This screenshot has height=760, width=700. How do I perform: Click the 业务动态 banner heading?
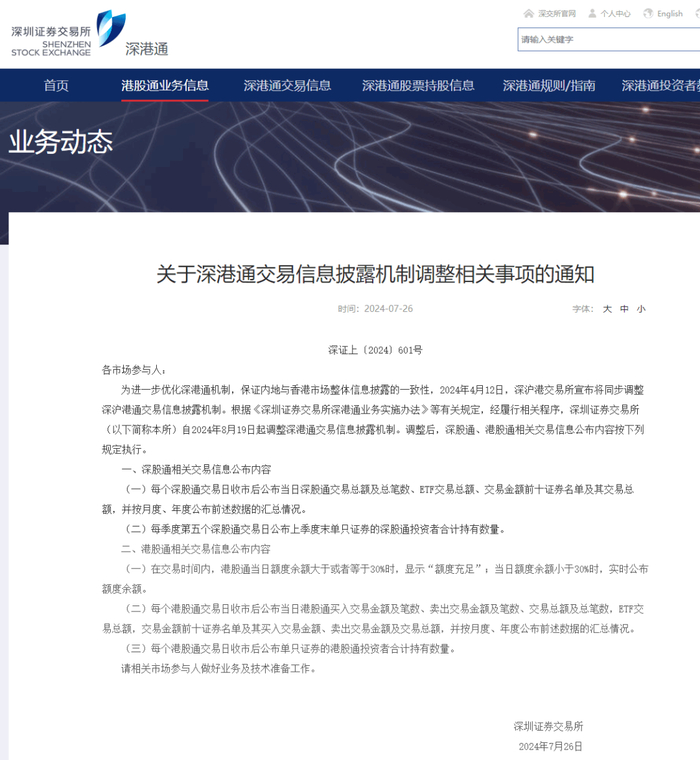tap(61, 142)
